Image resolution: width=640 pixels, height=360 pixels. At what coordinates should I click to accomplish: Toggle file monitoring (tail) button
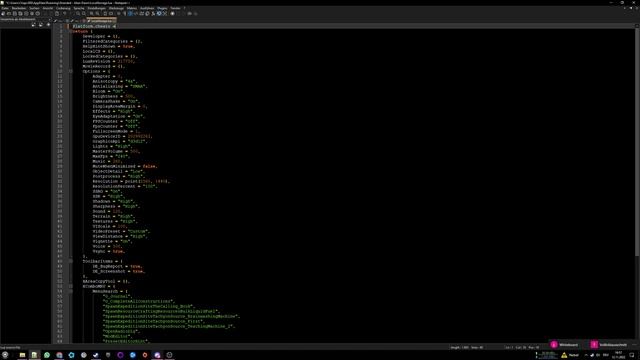point(165,13)
